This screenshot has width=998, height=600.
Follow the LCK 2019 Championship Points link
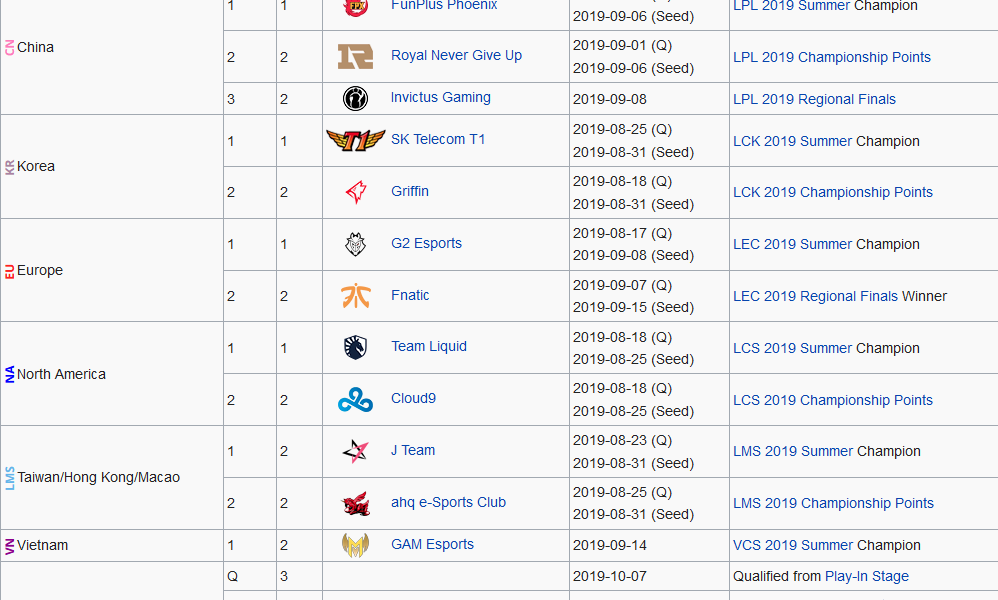(832, 192)
